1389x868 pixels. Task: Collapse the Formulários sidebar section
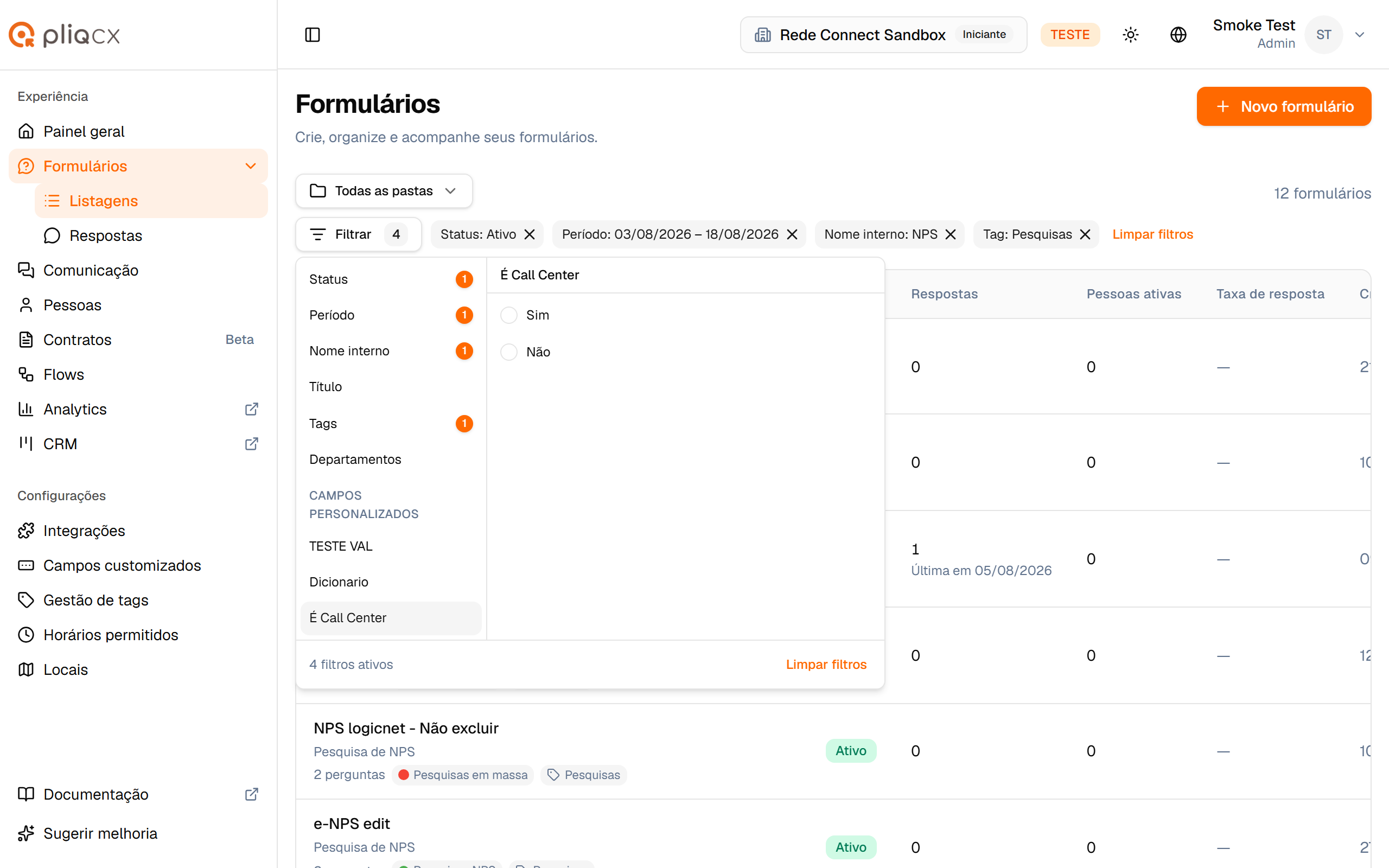click(250, 166)
